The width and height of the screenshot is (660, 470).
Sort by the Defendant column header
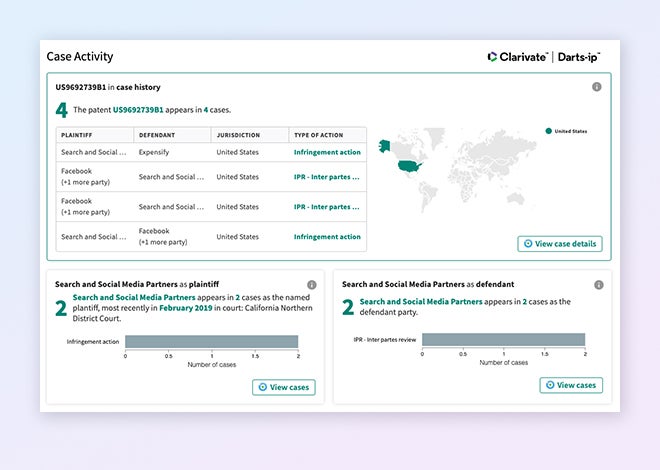[x=158, y=135]
